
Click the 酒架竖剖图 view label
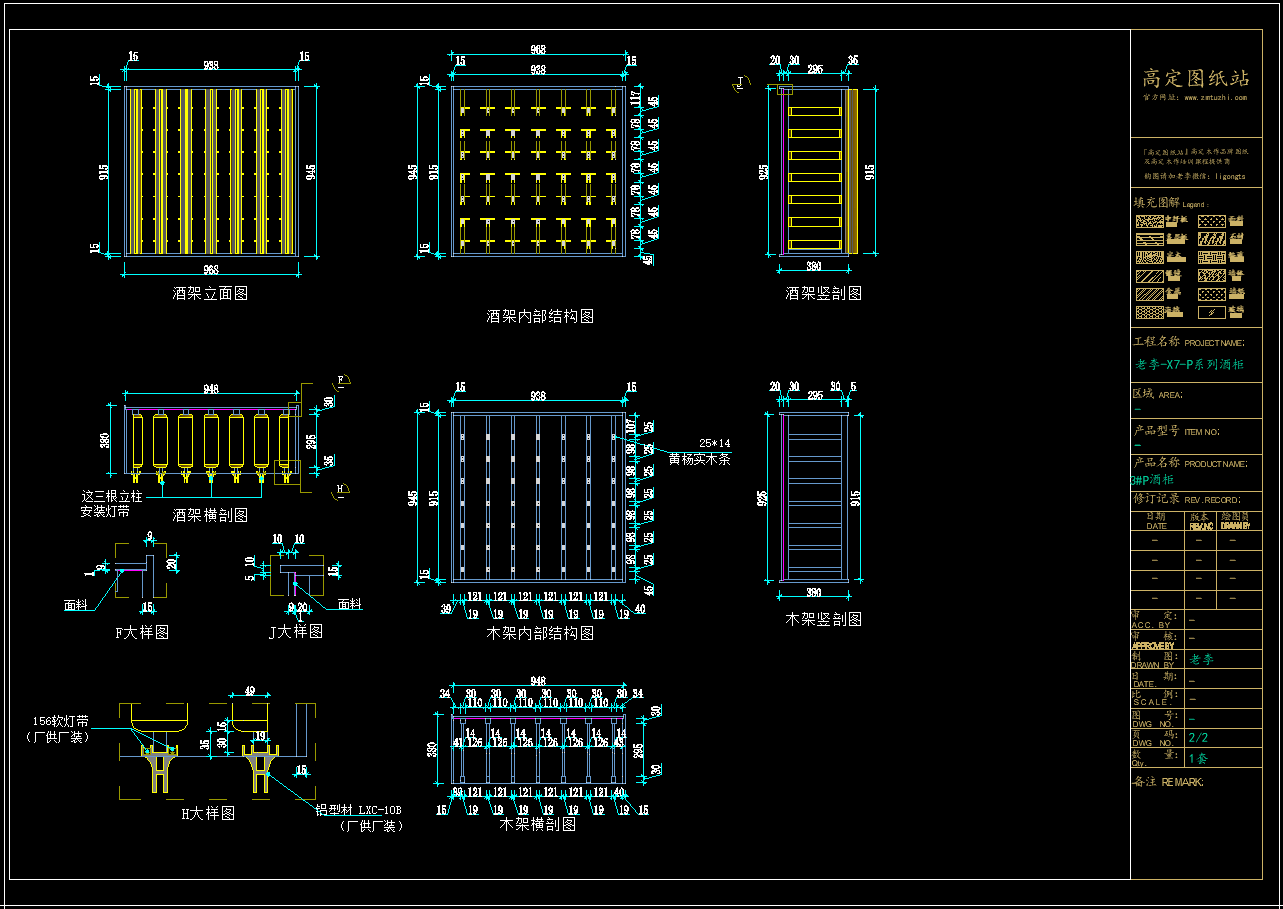(x=823, y=293)
